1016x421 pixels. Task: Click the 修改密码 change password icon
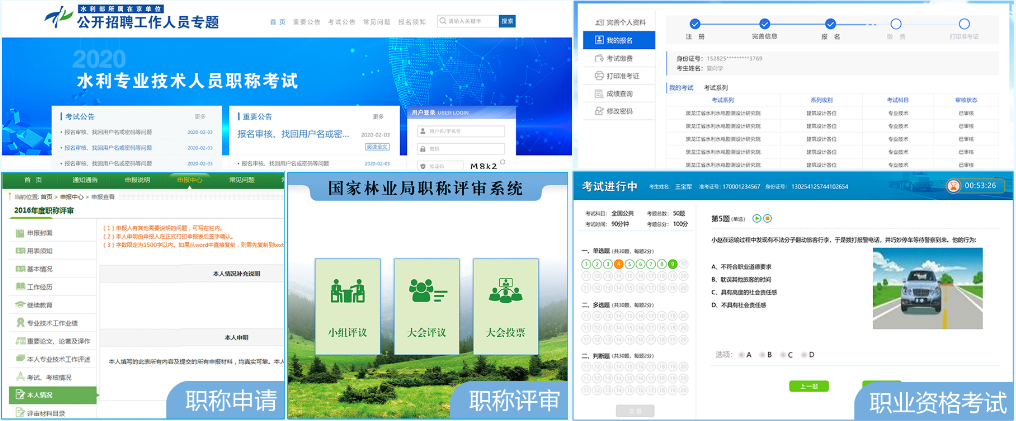pos(600,110)
